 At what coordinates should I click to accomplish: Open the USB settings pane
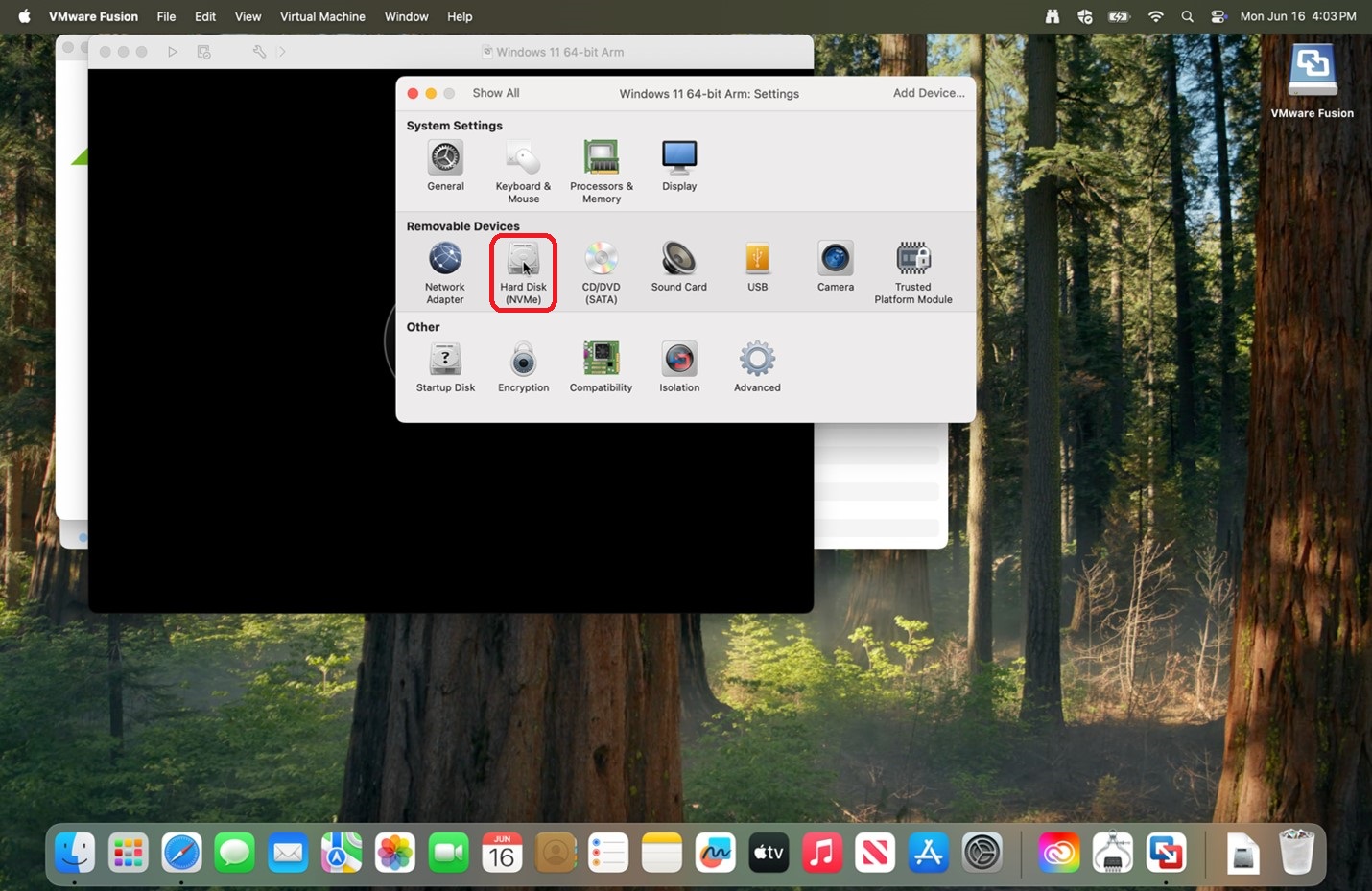click(758, 267)
